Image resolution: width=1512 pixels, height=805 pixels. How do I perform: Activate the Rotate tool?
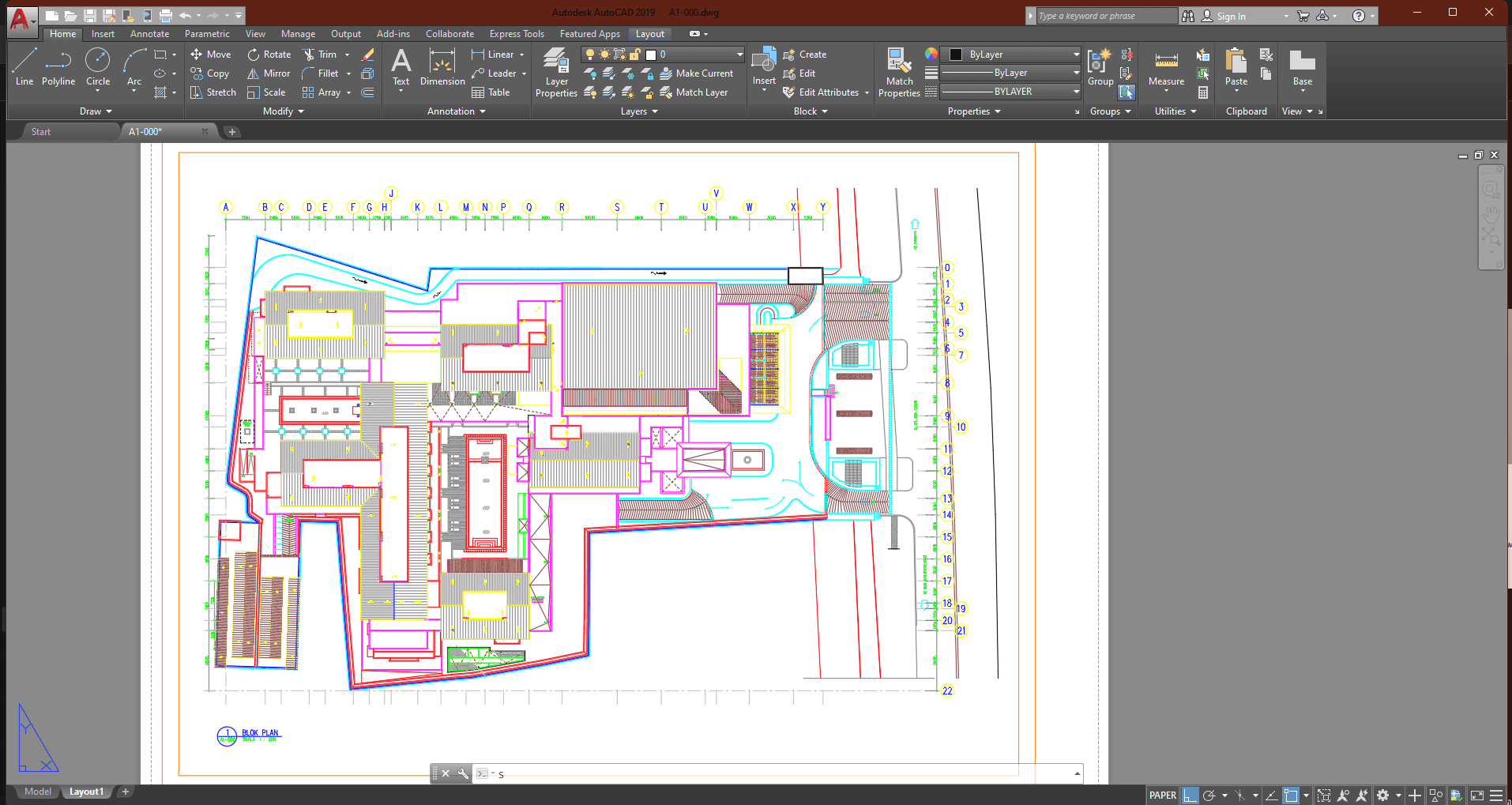click(268, 54)
